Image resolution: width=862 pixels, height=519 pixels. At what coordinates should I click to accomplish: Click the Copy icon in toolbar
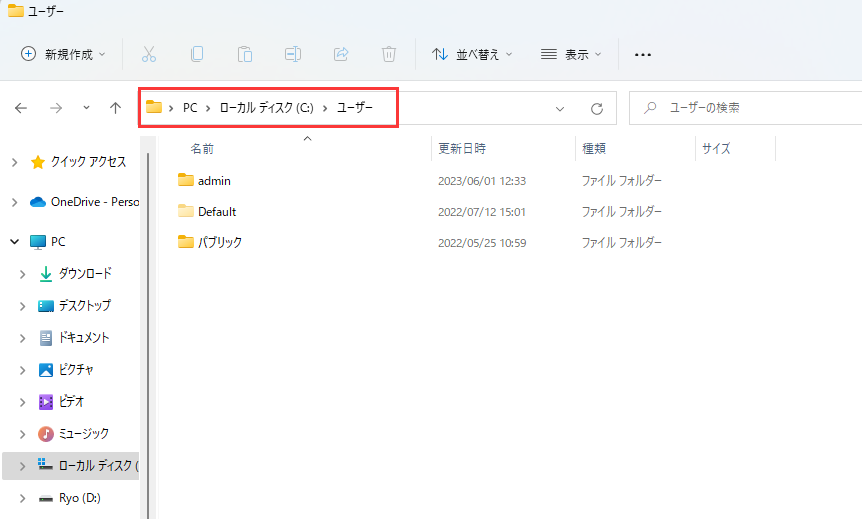coord(197,54)
